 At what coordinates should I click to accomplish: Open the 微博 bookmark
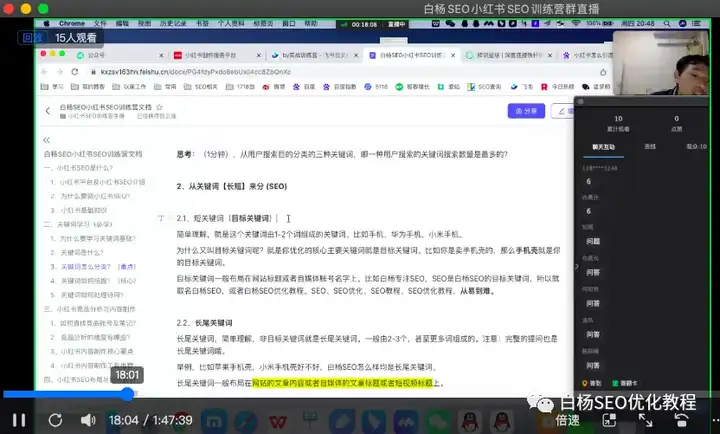coord(274,86)
